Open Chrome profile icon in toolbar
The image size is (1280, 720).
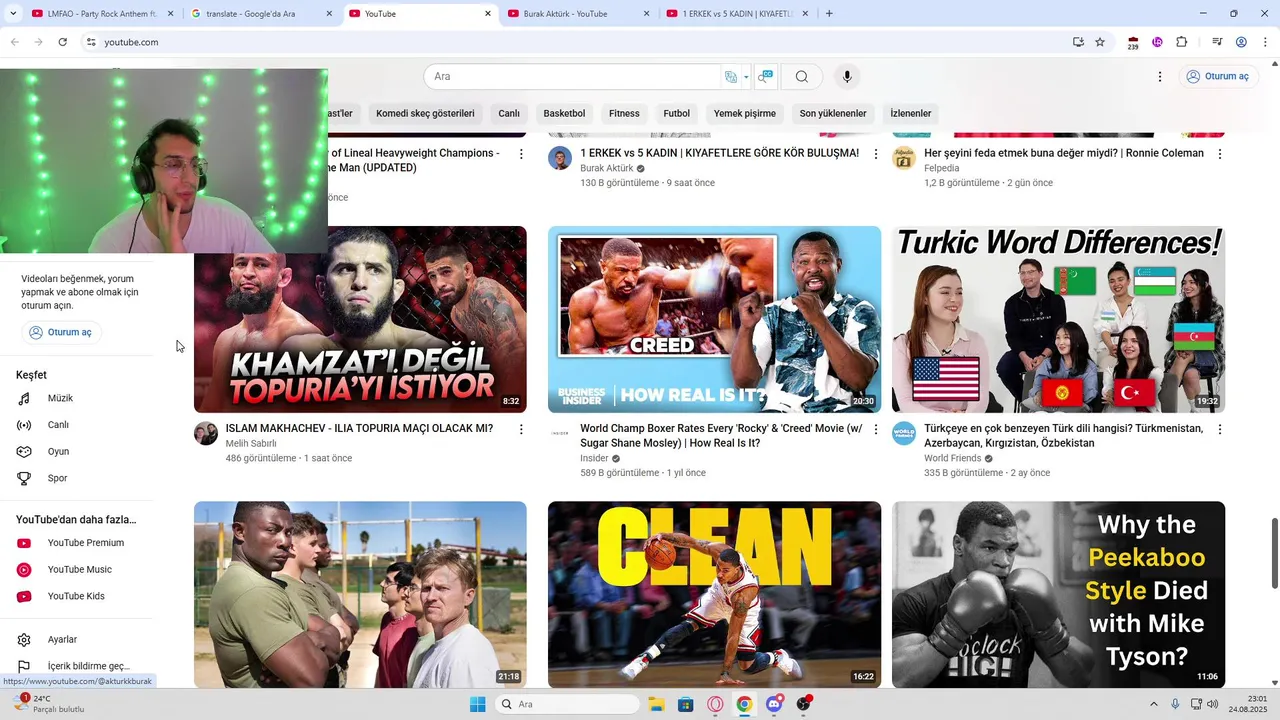1241,42
